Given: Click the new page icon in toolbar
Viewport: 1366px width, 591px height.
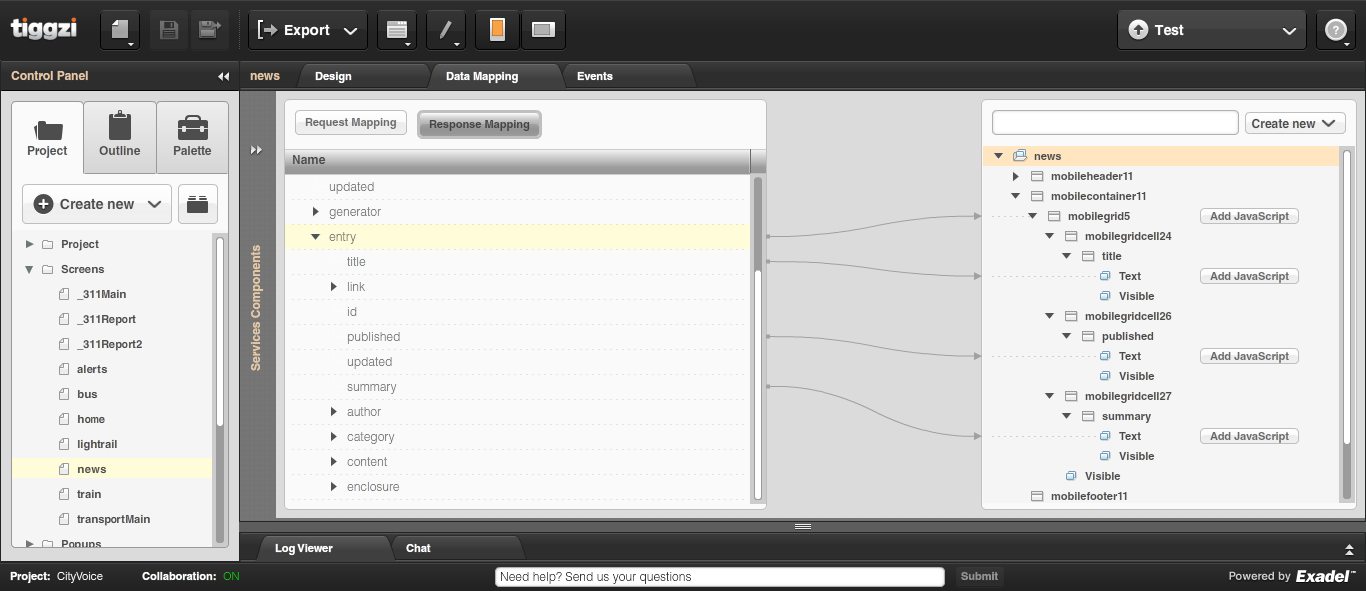Looking at the screenshot, I should click(119, 30).
